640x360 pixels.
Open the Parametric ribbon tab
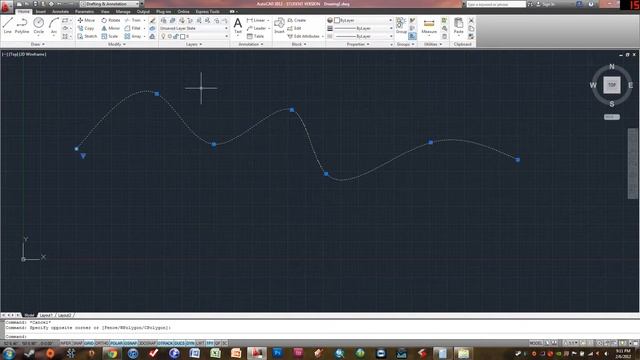[x=84, y=11]
